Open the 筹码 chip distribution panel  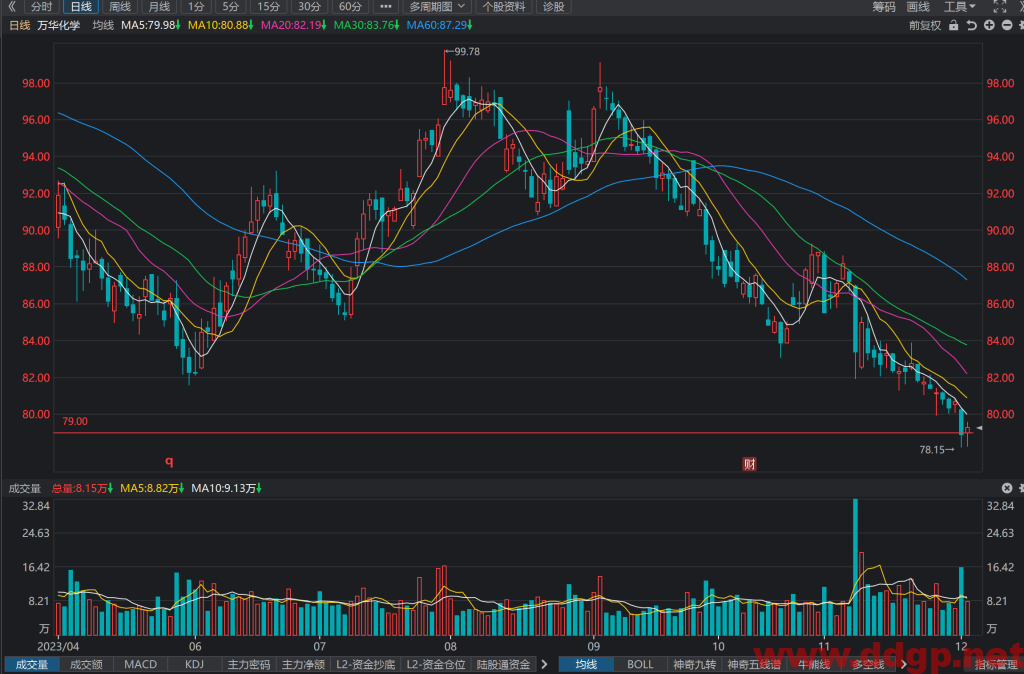[884, 7]
